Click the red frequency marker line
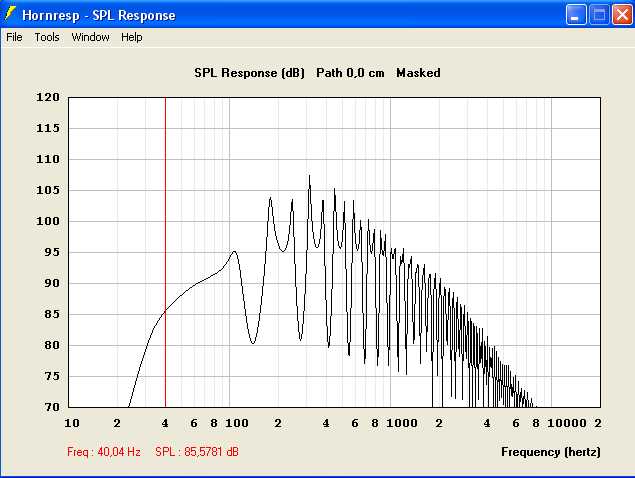This screenshot has height=478, width=635. (165, 252)
